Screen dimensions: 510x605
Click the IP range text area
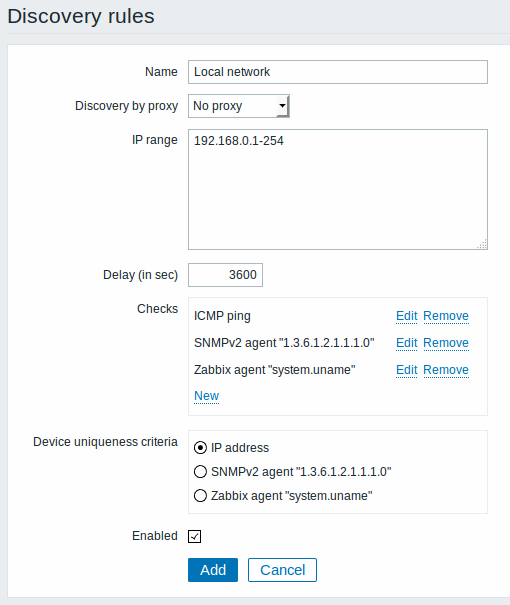pos(338,189)
